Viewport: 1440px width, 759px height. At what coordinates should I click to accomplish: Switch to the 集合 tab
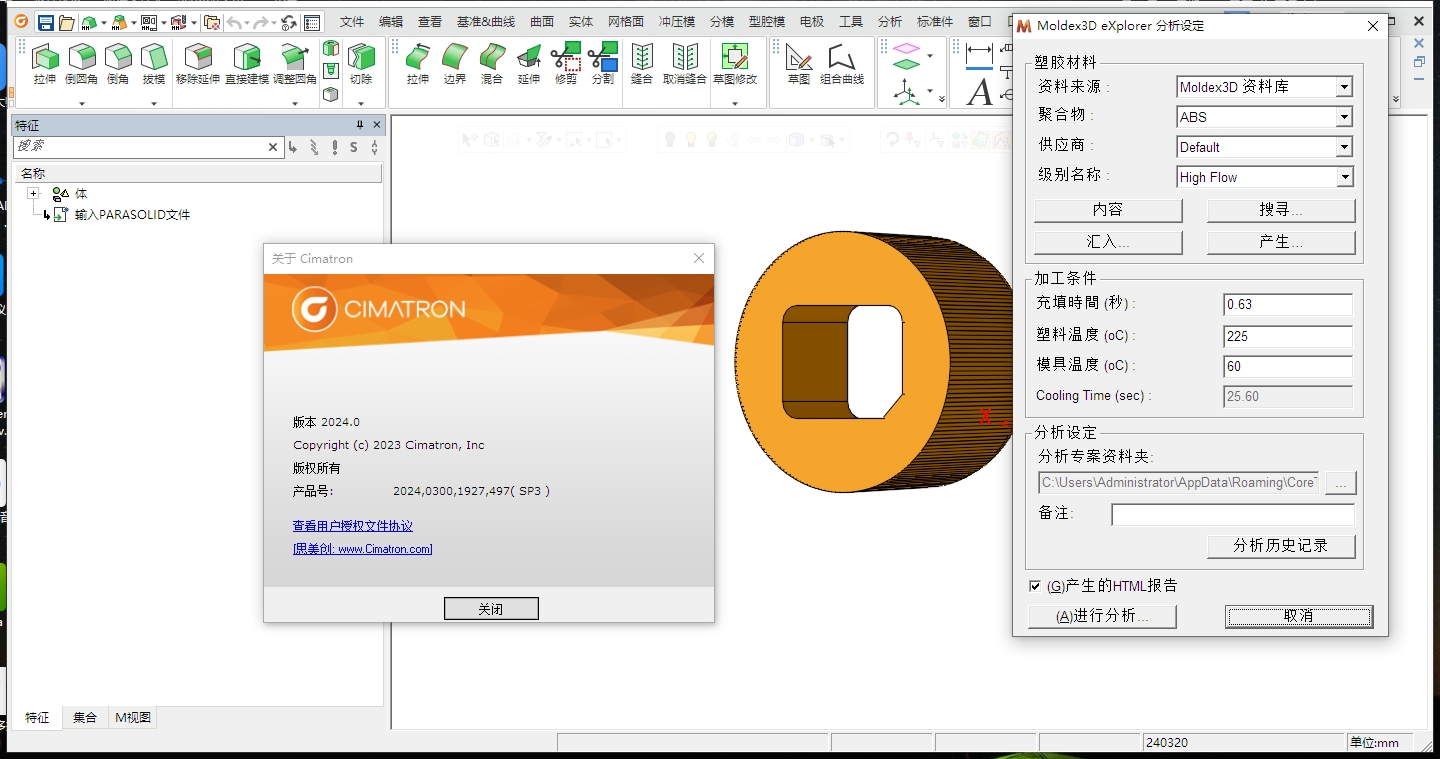(x=85, y=717)
